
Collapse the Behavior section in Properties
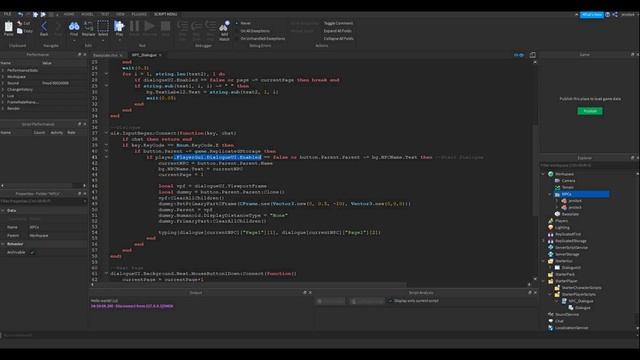click(3, 244)
